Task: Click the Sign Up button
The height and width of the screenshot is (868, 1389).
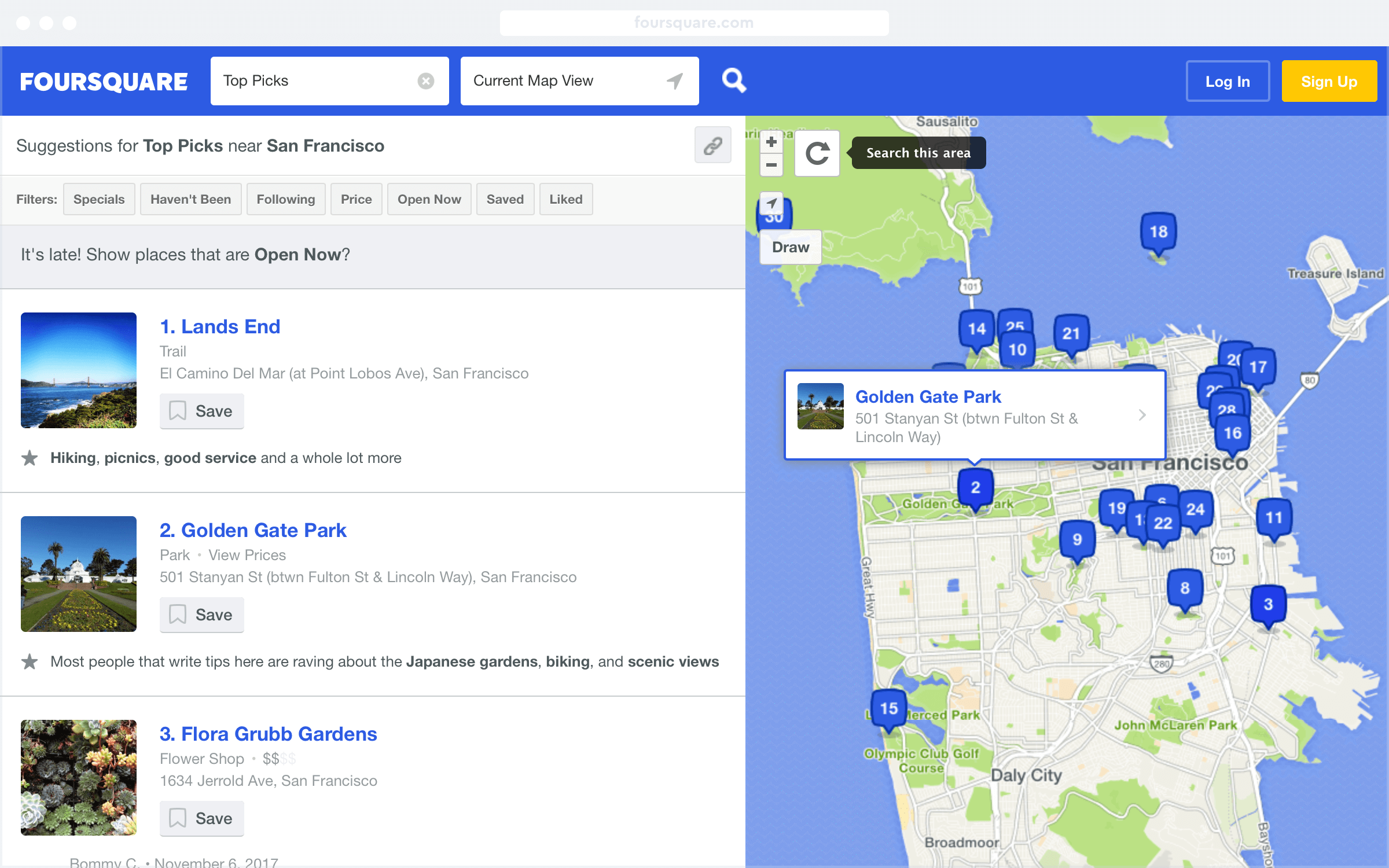Action: [x=1329, y=82]
